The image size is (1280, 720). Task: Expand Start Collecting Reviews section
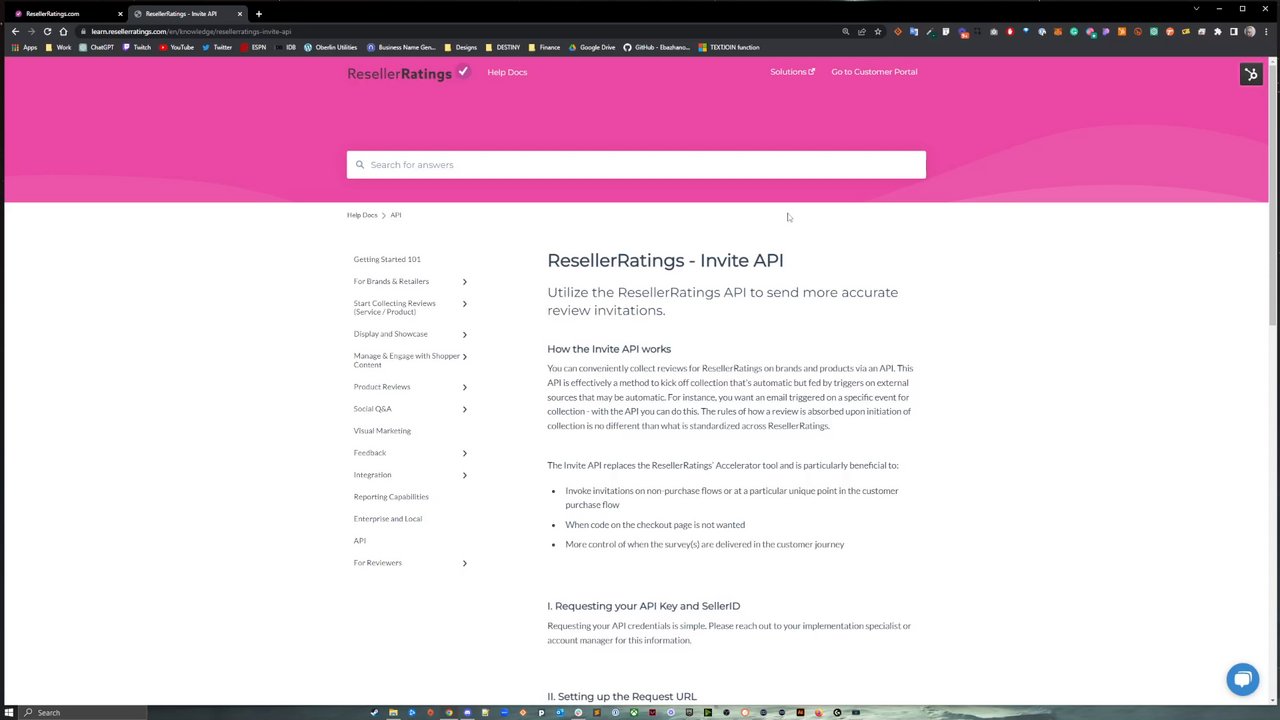464,304
